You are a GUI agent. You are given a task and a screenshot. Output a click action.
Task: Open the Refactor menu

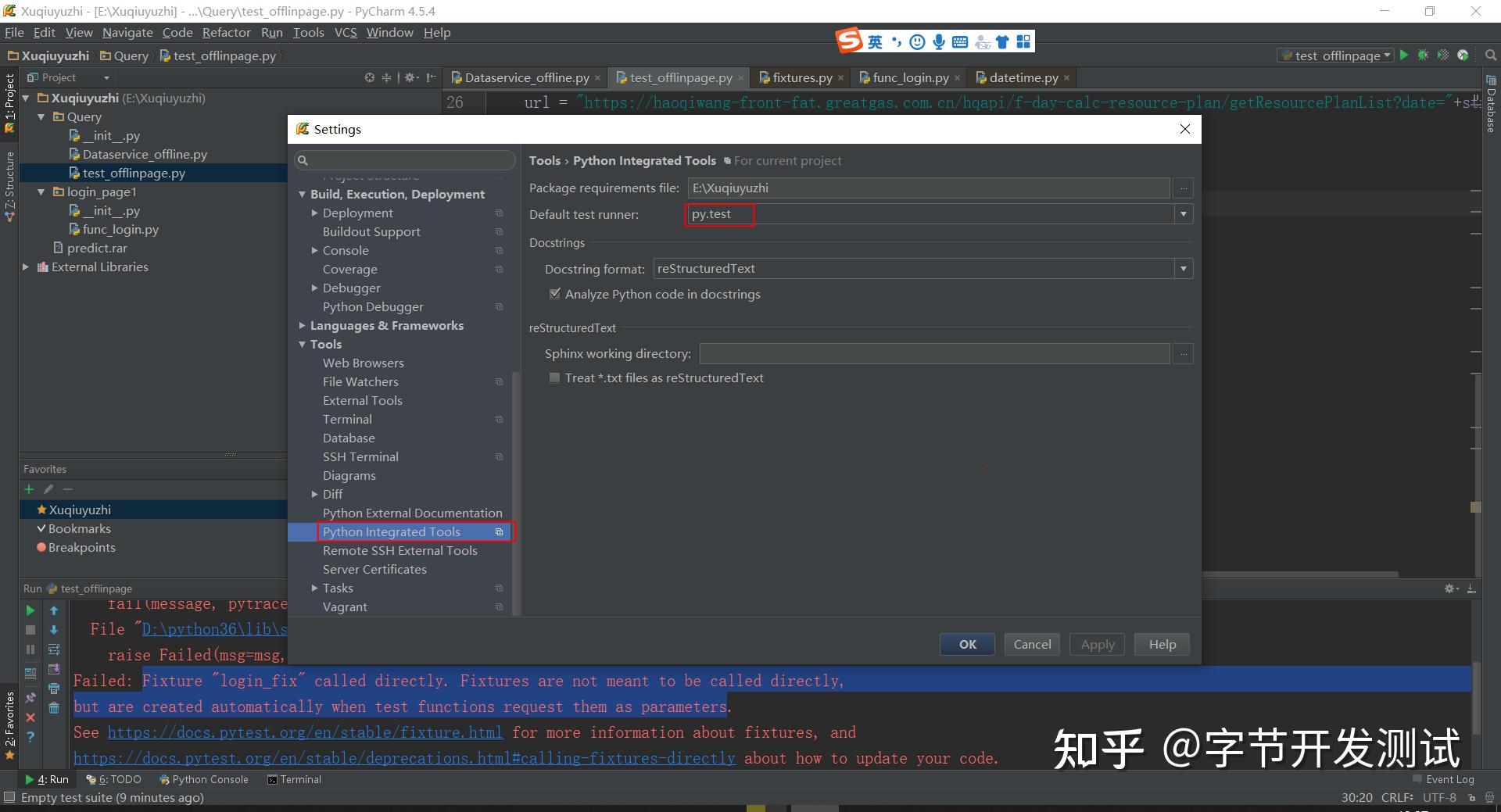click(226, 32)
